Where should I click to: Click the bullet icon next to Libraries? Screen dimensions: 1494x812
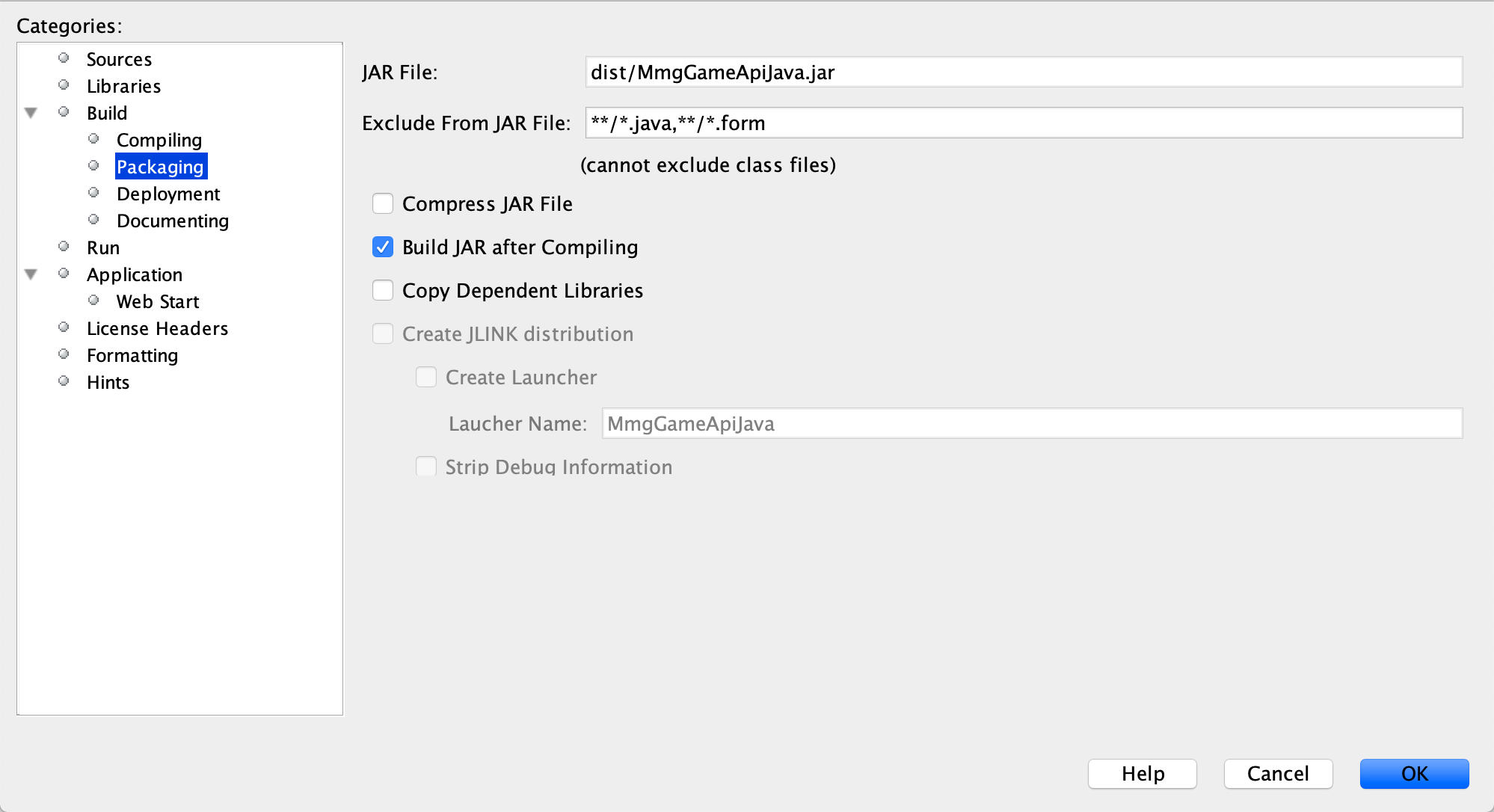coord(64,85)
